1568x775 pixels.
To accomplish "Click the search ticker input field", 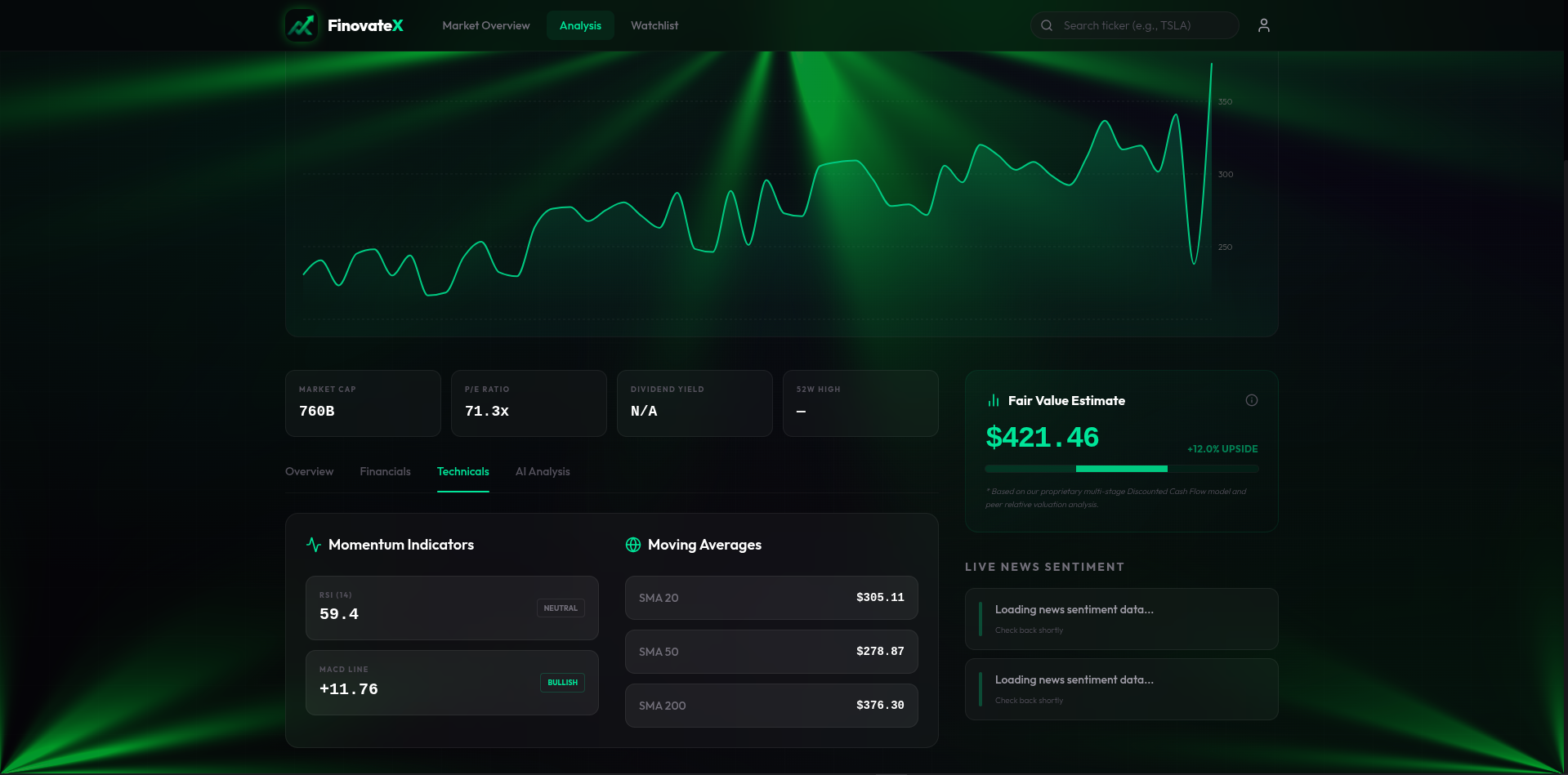I will pos(1134,25).
